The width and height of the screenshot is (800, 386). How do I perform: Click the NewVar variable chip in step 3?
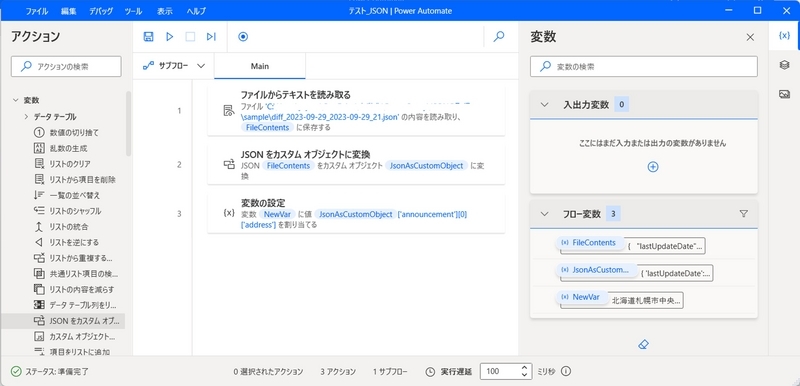coord(277,214)
